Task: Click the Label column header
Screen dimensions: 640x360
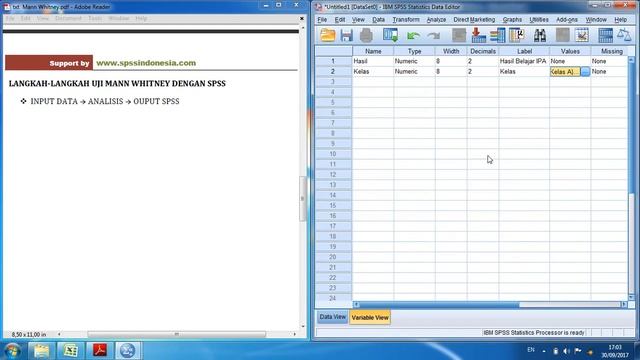Action: (x=524, y=51)
